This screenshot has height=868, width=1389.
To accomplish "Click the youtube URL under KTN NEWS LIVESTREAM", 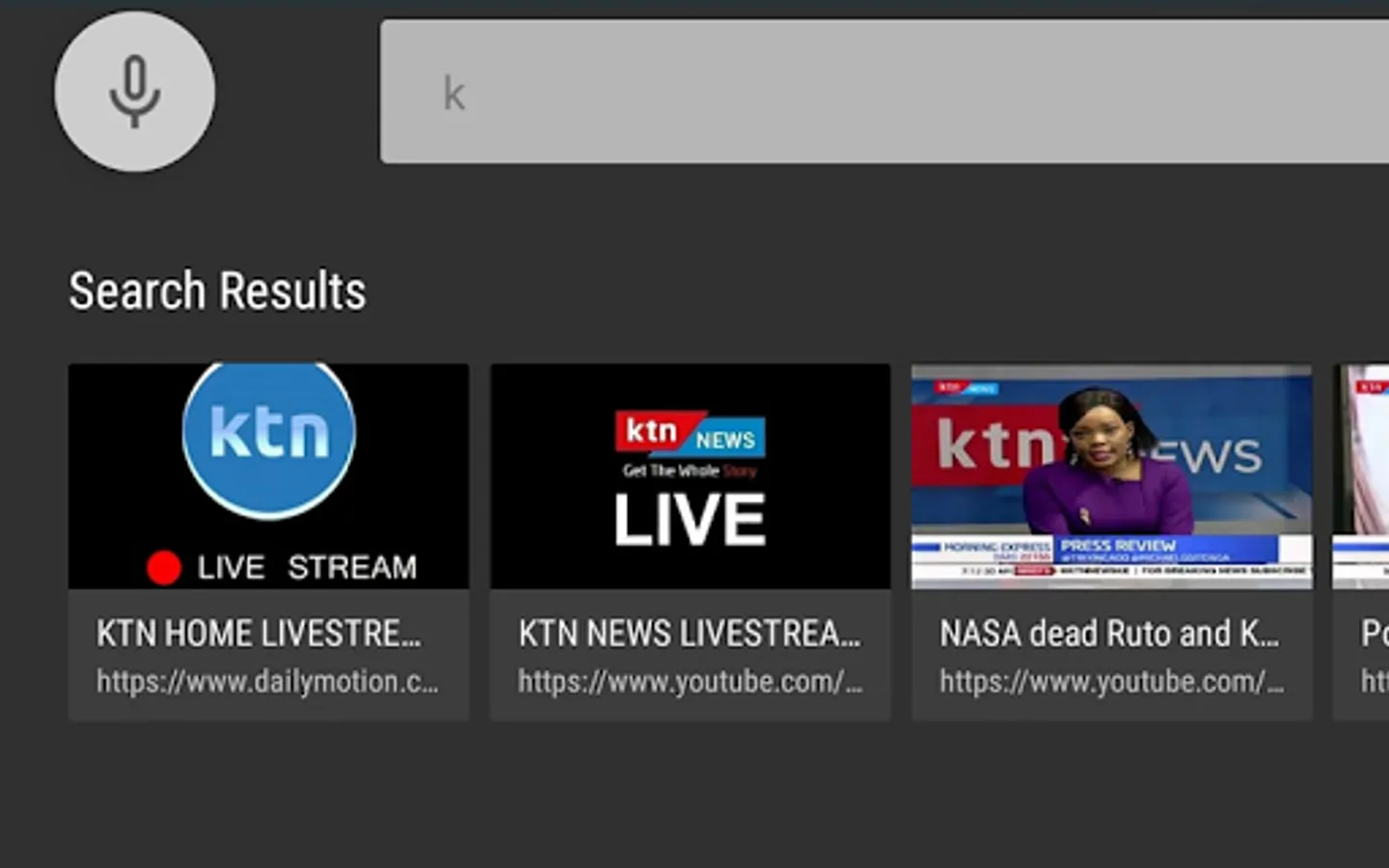I will pyautogui.click(x=690, y=682).
